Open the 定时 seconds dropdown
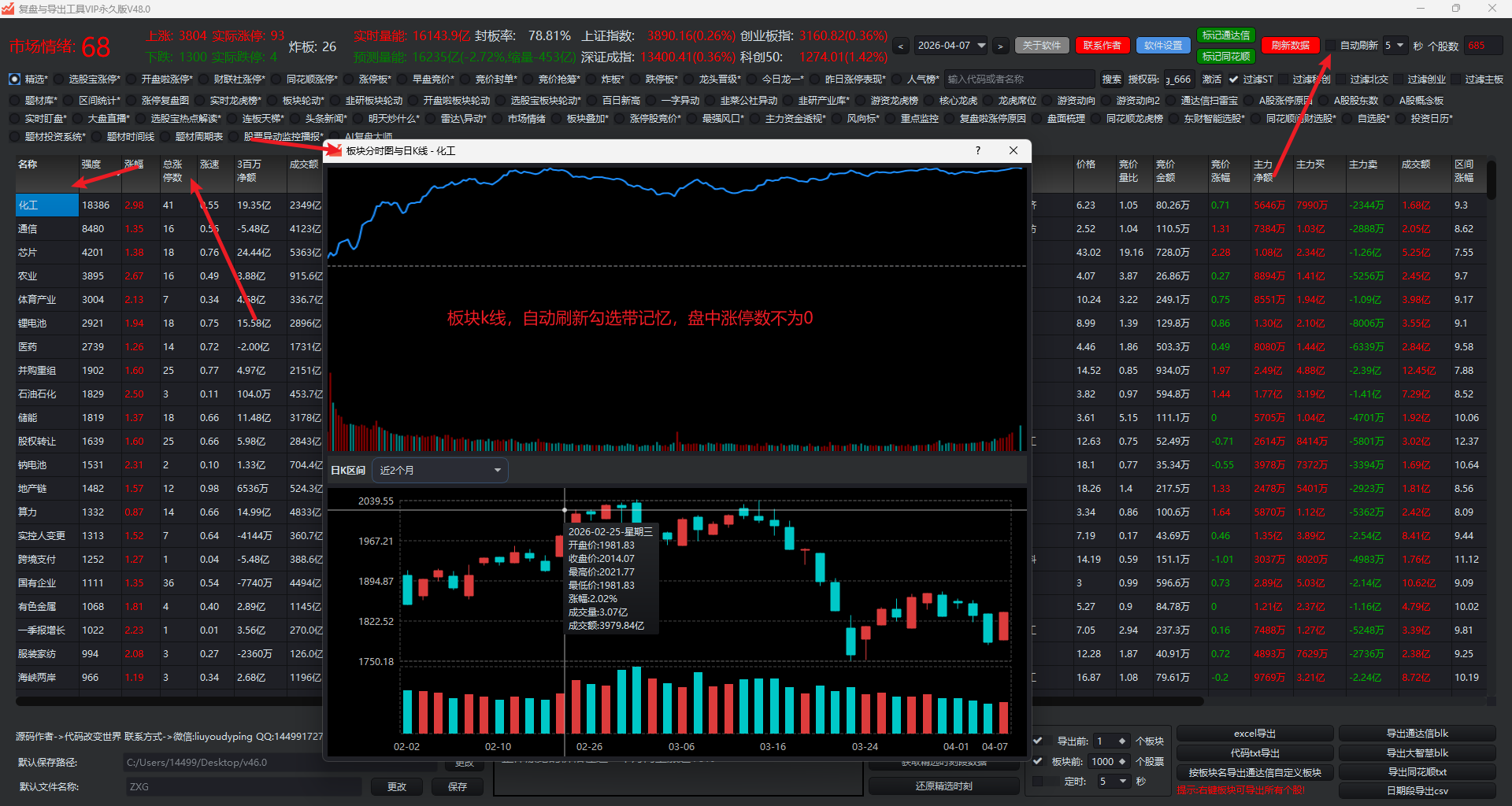 point(1123,781)
